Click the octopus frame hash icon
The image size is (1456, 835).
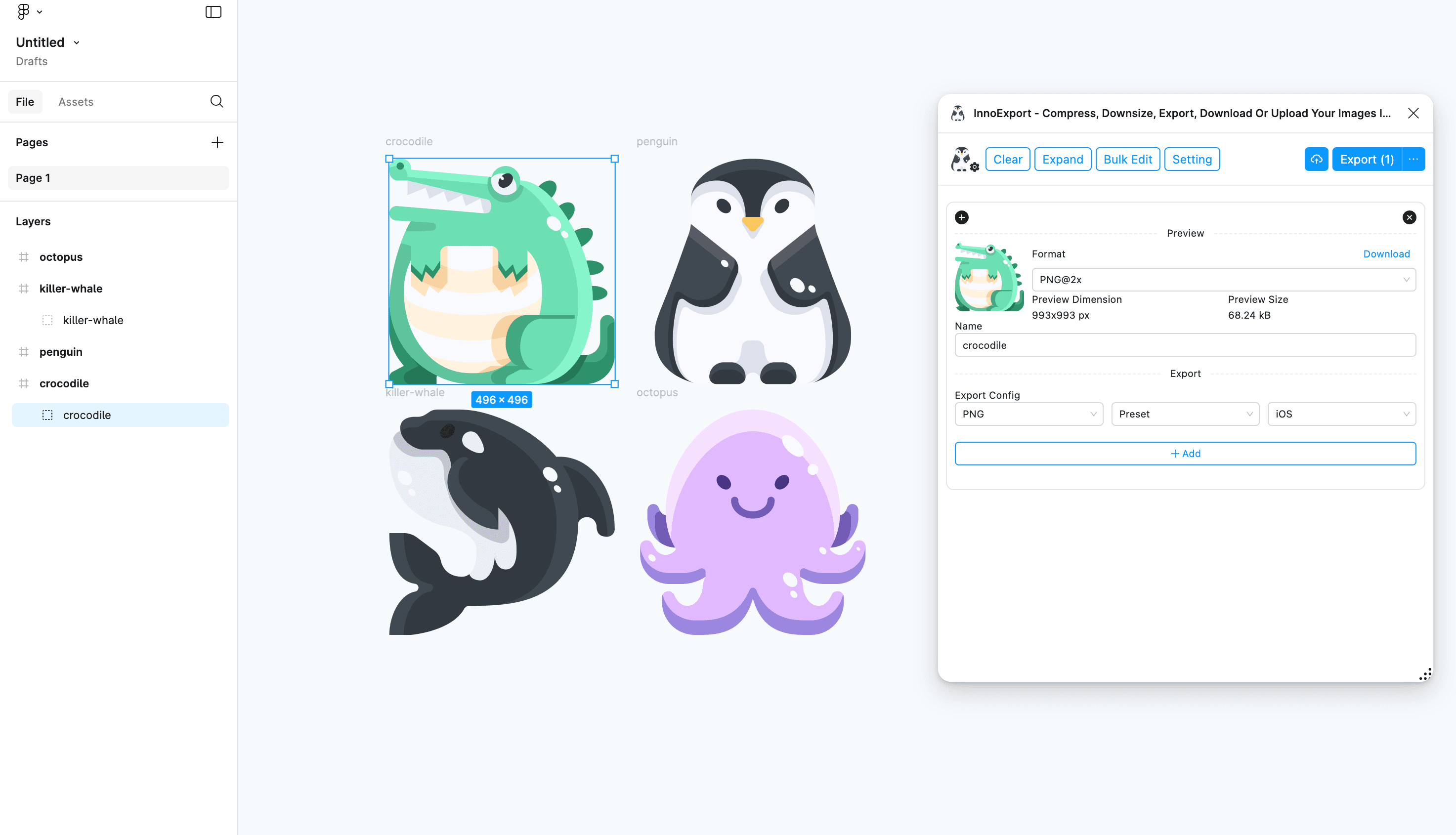pos(24,257)
